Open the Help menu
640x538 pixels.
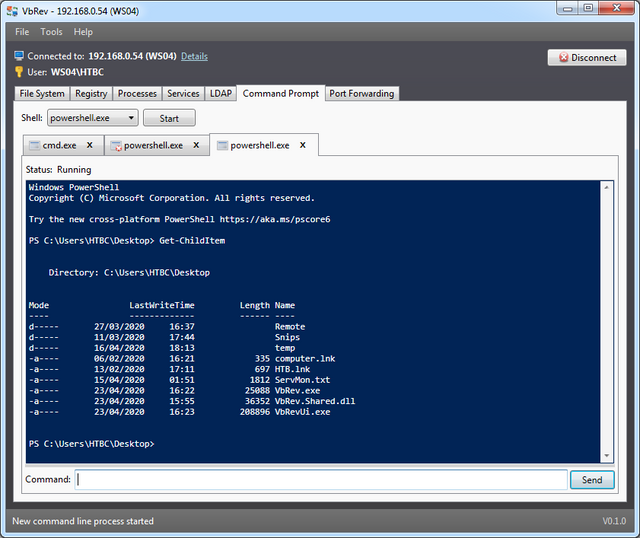pos(83,32)
